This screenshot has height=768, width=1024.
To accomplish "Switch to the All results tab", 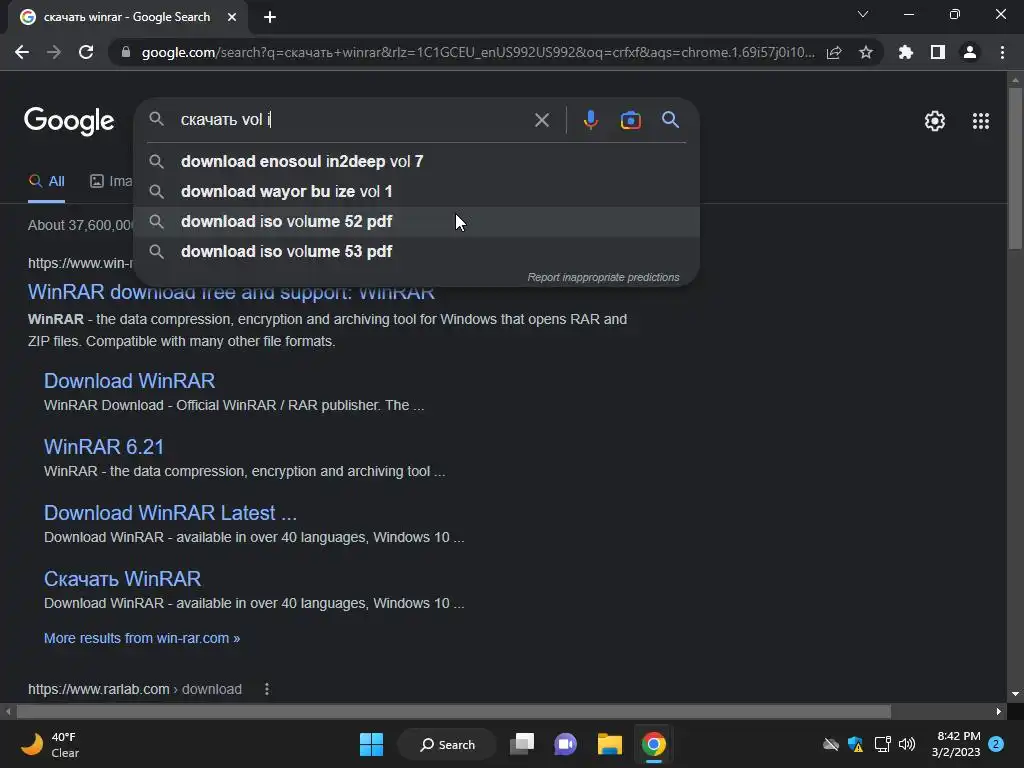I will coord(46,182).
